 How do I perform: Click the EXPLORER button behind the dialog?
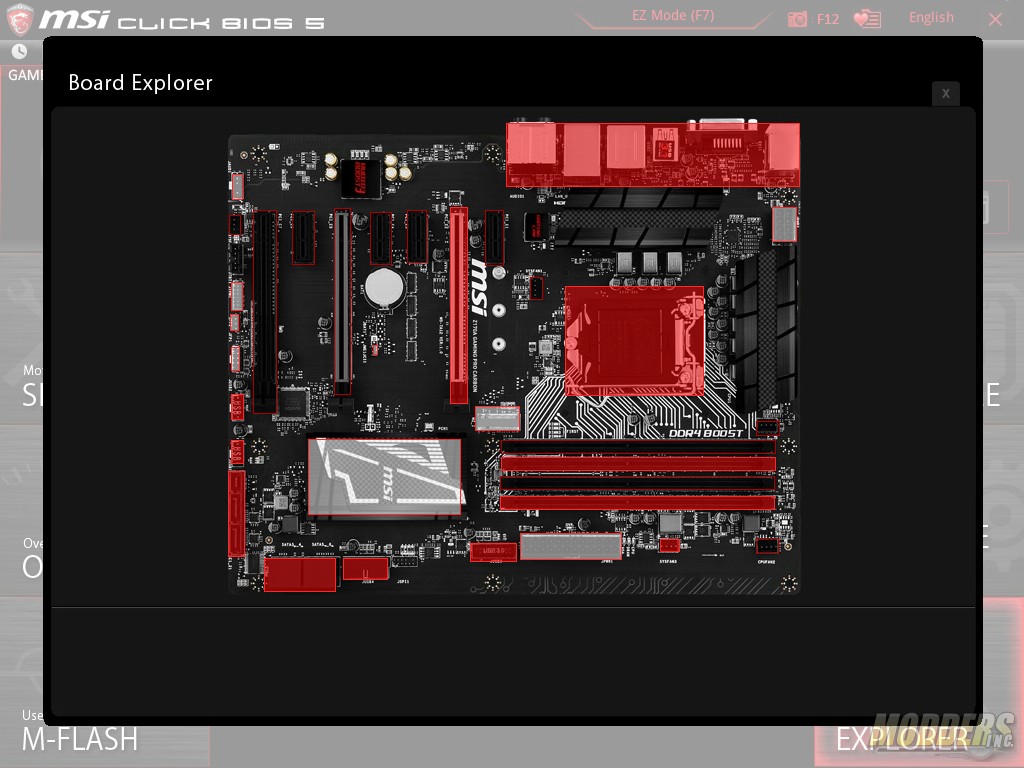(902, 740)
